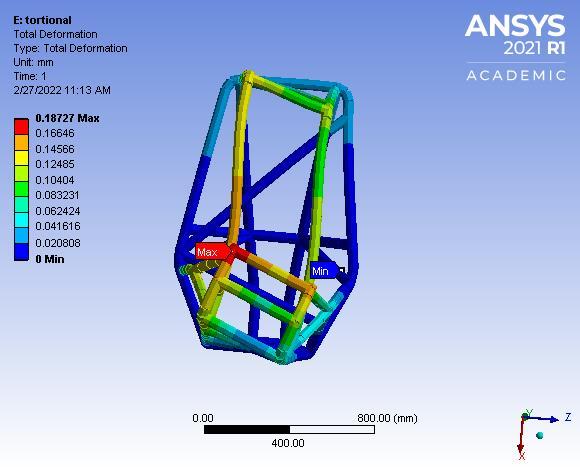Select the red legend color band

pos(21,126)
